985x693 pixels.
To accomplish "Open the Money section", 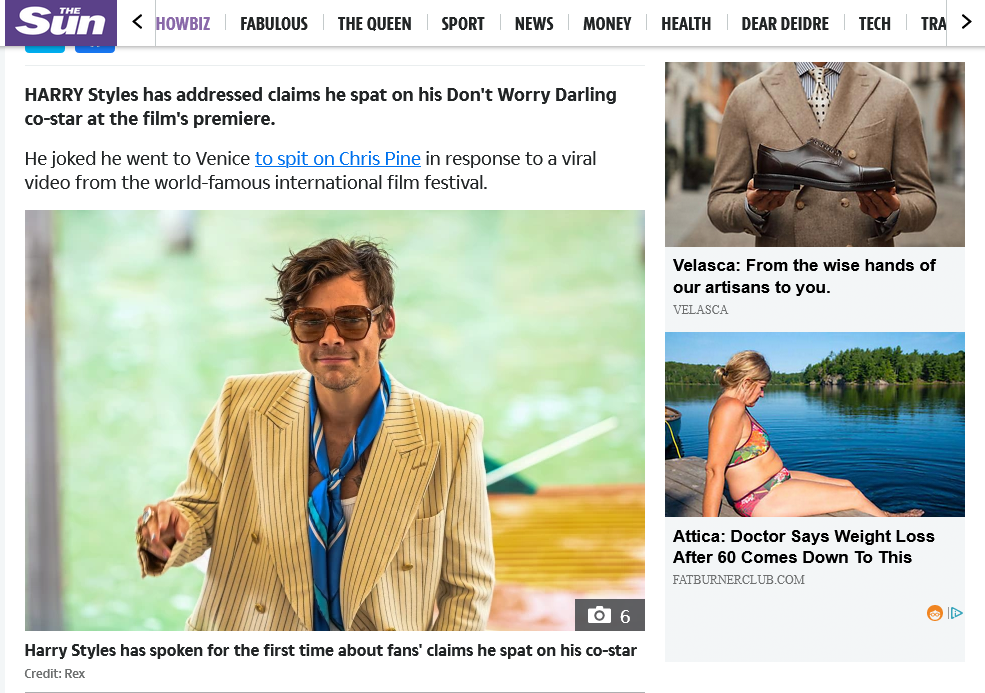I will pyautogui.click(x=607, y=24).
